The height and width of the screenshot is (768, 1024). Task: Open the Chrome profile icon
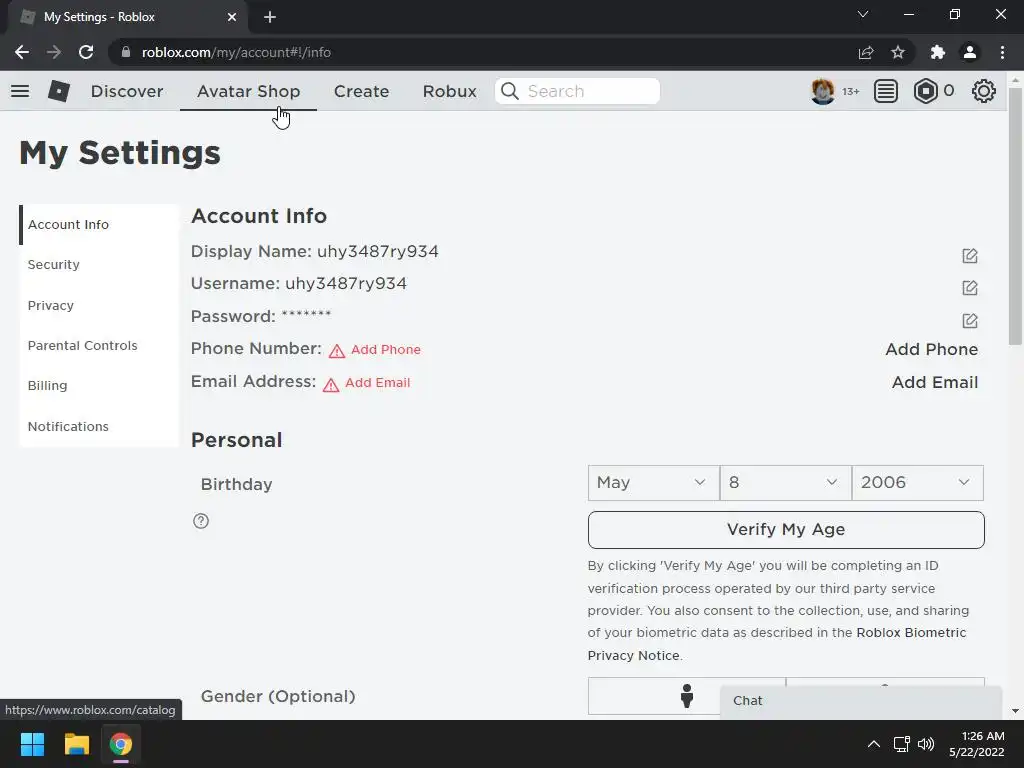pyautogui.click(x=970, y=52)
